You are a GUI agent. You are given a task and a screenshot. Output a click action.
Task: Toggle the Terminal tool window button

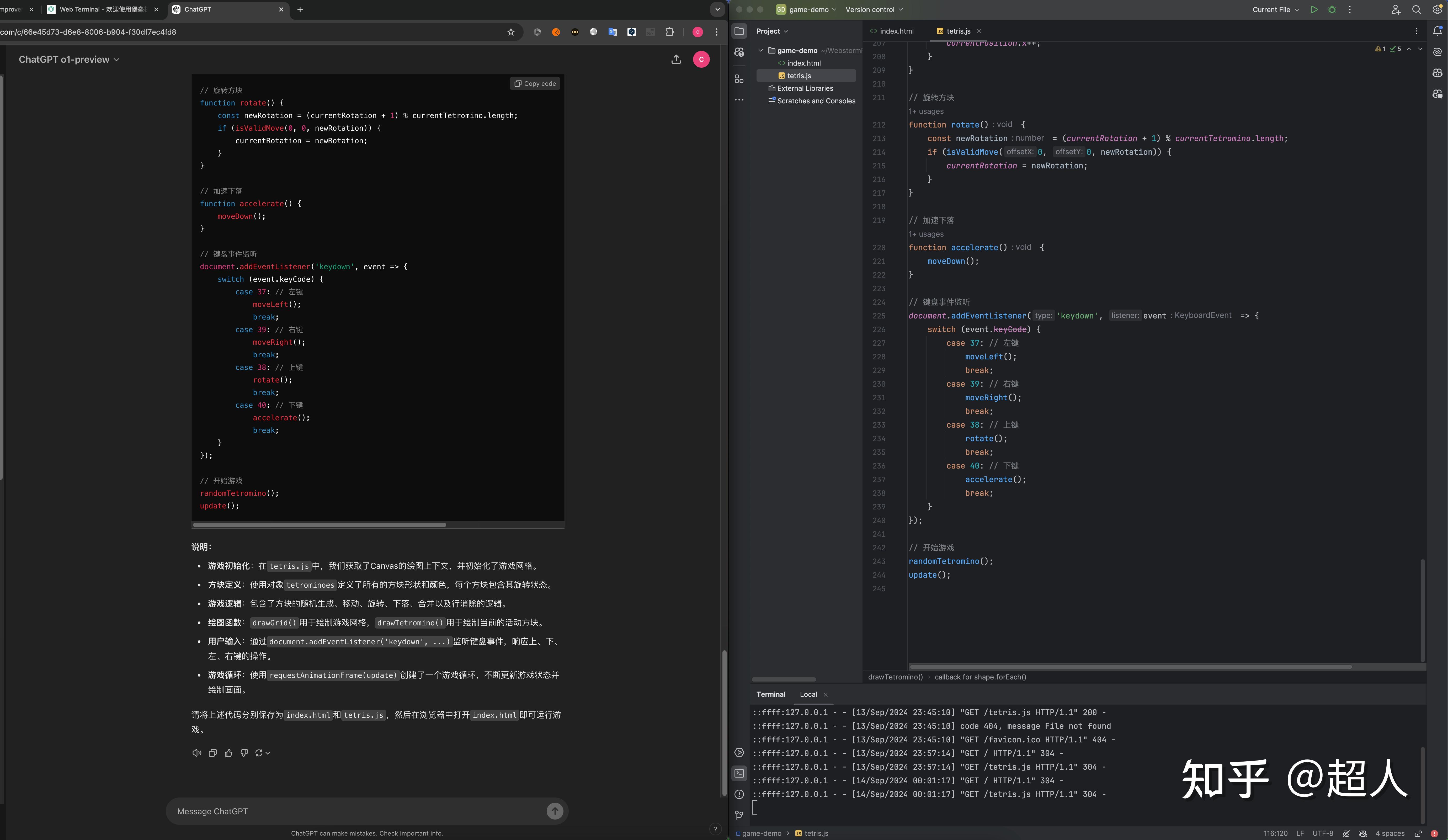coord(739,773)
